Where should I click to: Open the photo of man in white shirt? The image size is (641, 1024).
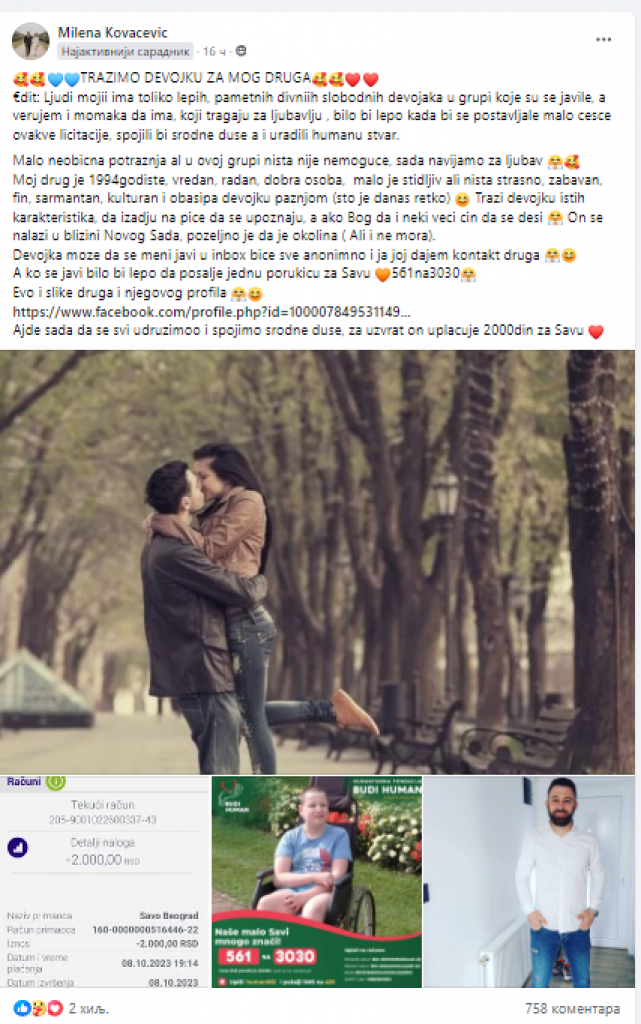[x=529, y=882]
